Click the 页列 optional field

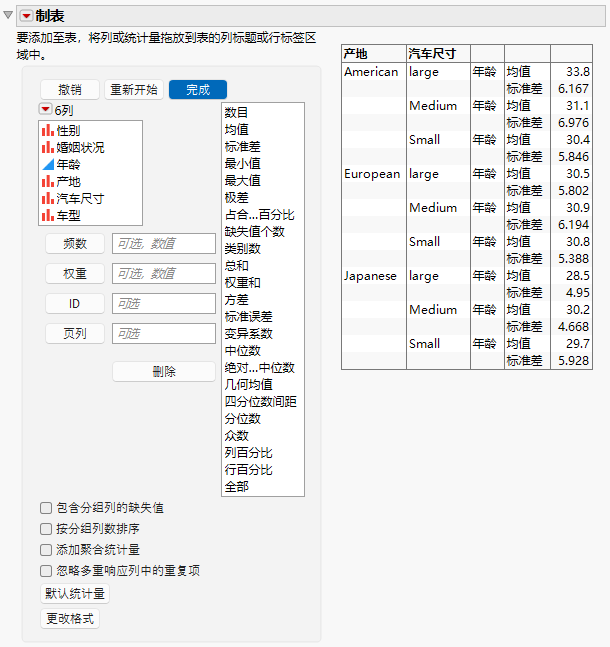coord(164,333)
